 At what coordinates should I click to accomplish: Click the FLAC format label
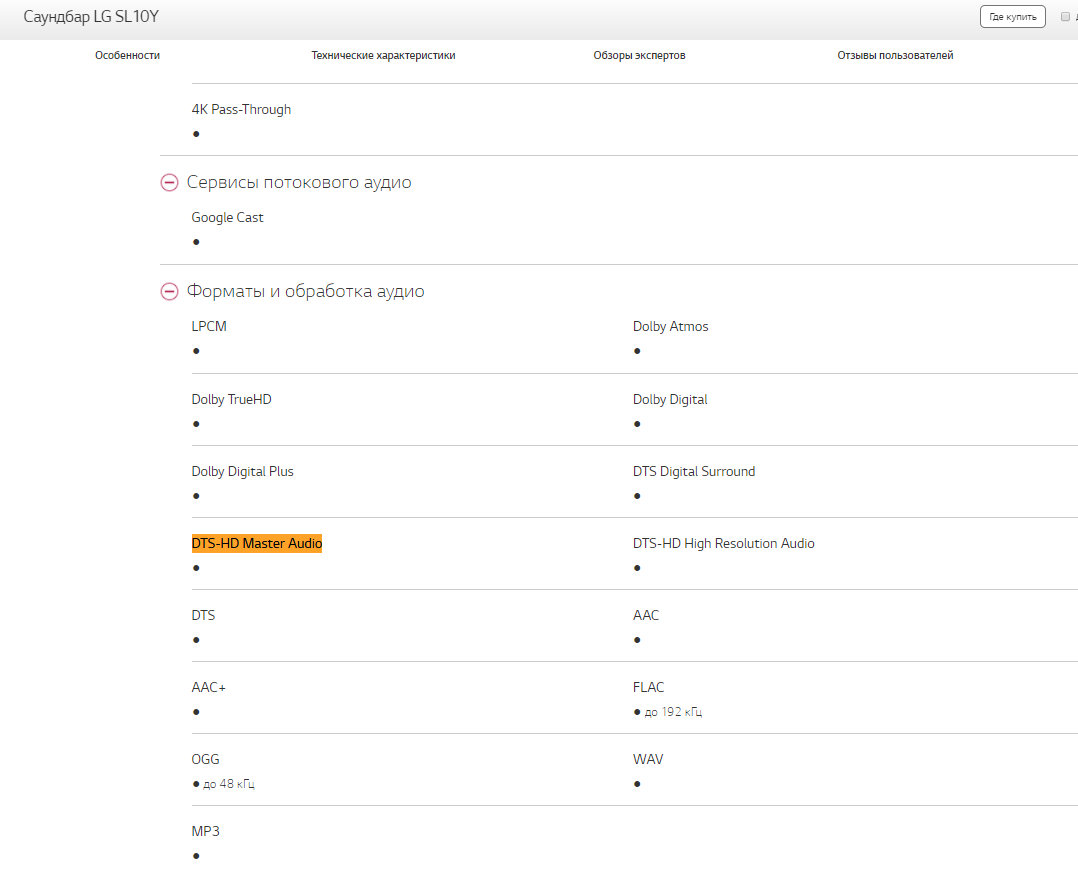[648, 688]
